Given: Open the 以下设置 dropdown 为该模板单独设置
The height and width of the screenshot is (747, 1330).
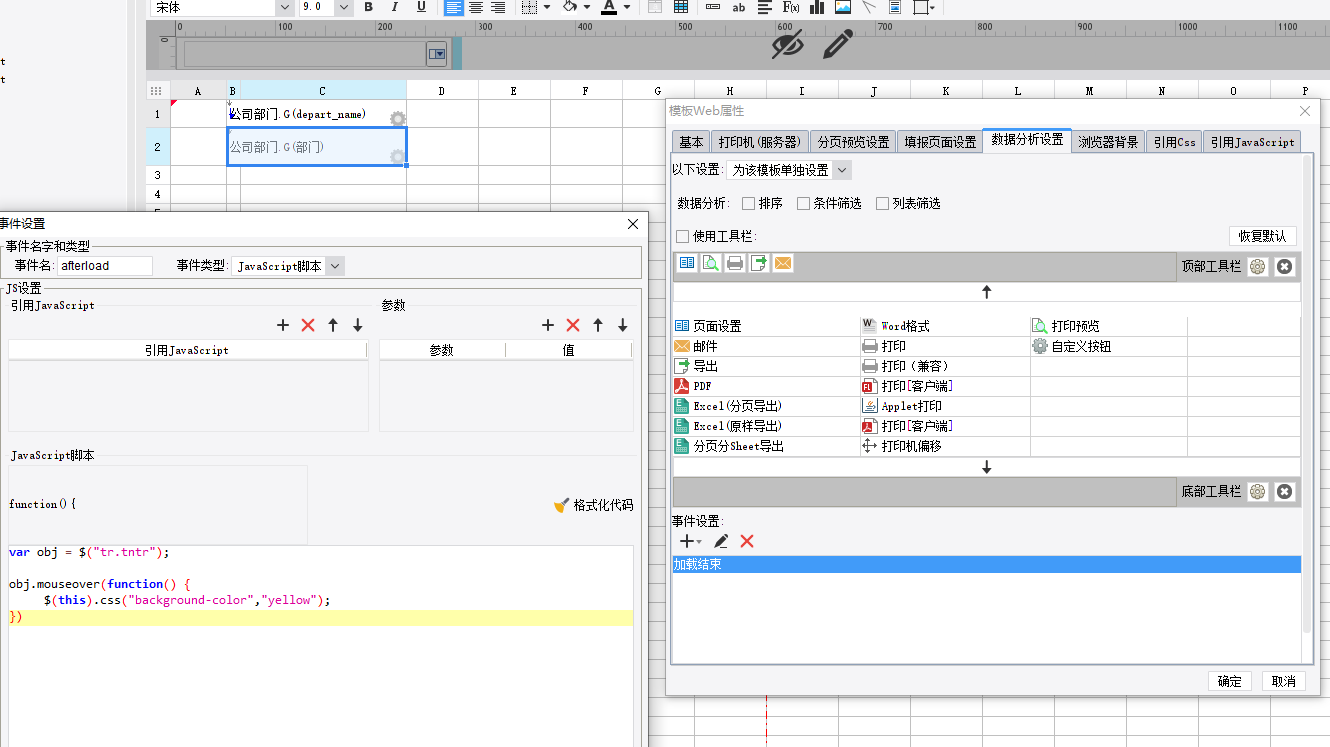Looking at the screenshot, I should pos(789,170).
